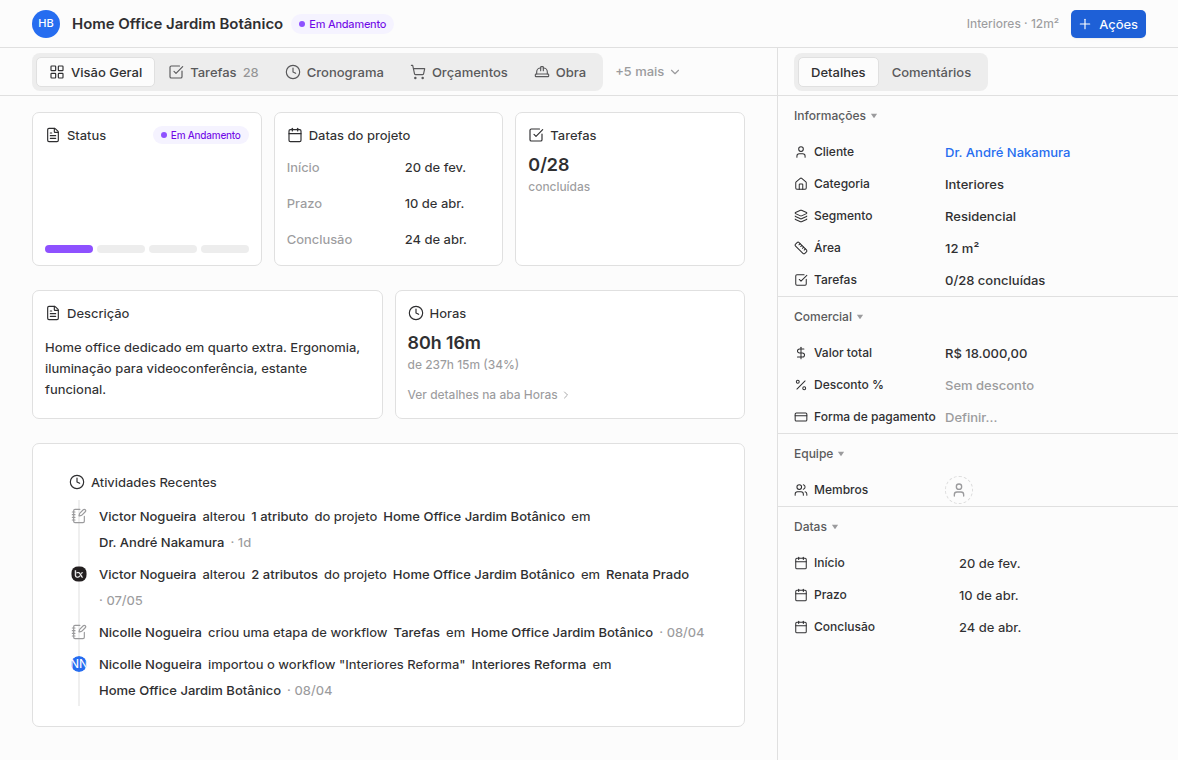
Task: Click the 0/28 count on Tarefas card
Action: point(548,164)
